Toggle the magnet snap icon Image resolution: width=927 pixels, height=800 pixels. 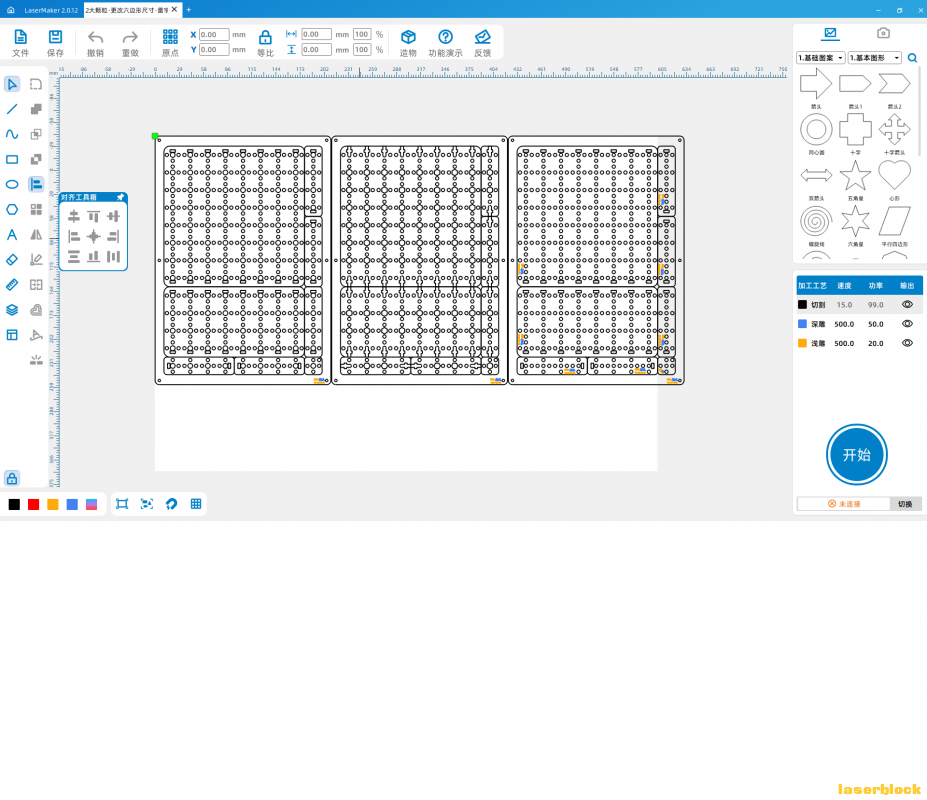point(171,504)
